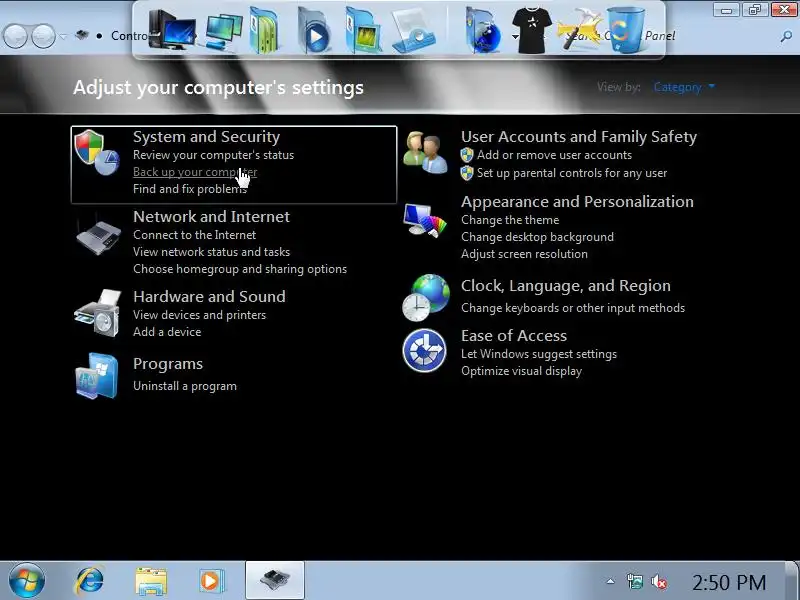
Task: Click View devices and printers link
Action: [199, 315]
